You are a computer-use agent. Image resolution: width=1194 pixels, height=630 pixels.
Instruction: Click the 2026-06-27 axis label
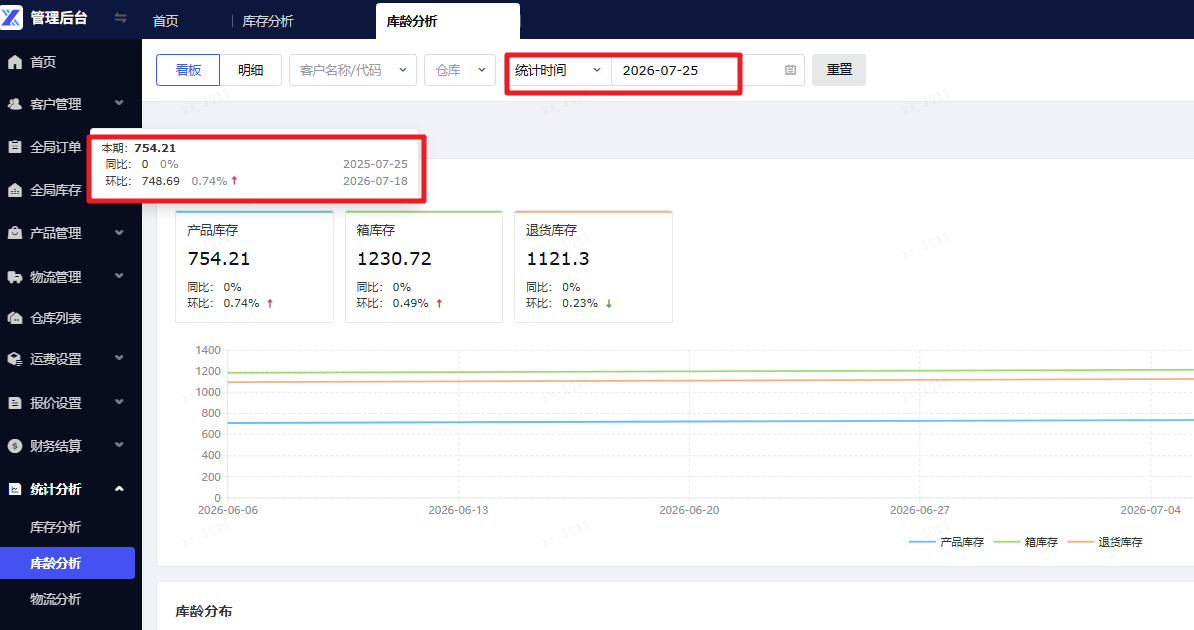tap(920, 510)
